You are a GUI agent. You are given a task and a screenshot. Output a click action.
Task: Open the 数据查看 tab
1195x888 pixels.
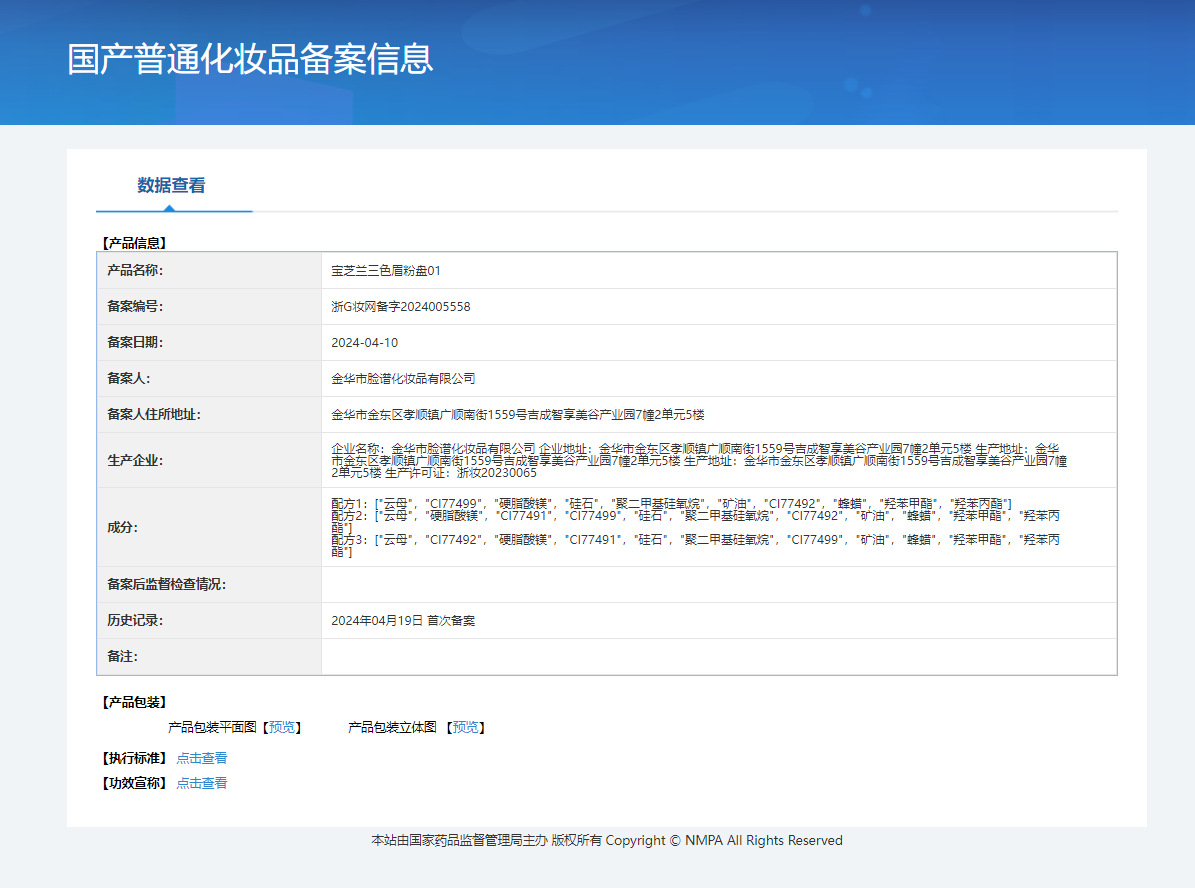point(171,185)
